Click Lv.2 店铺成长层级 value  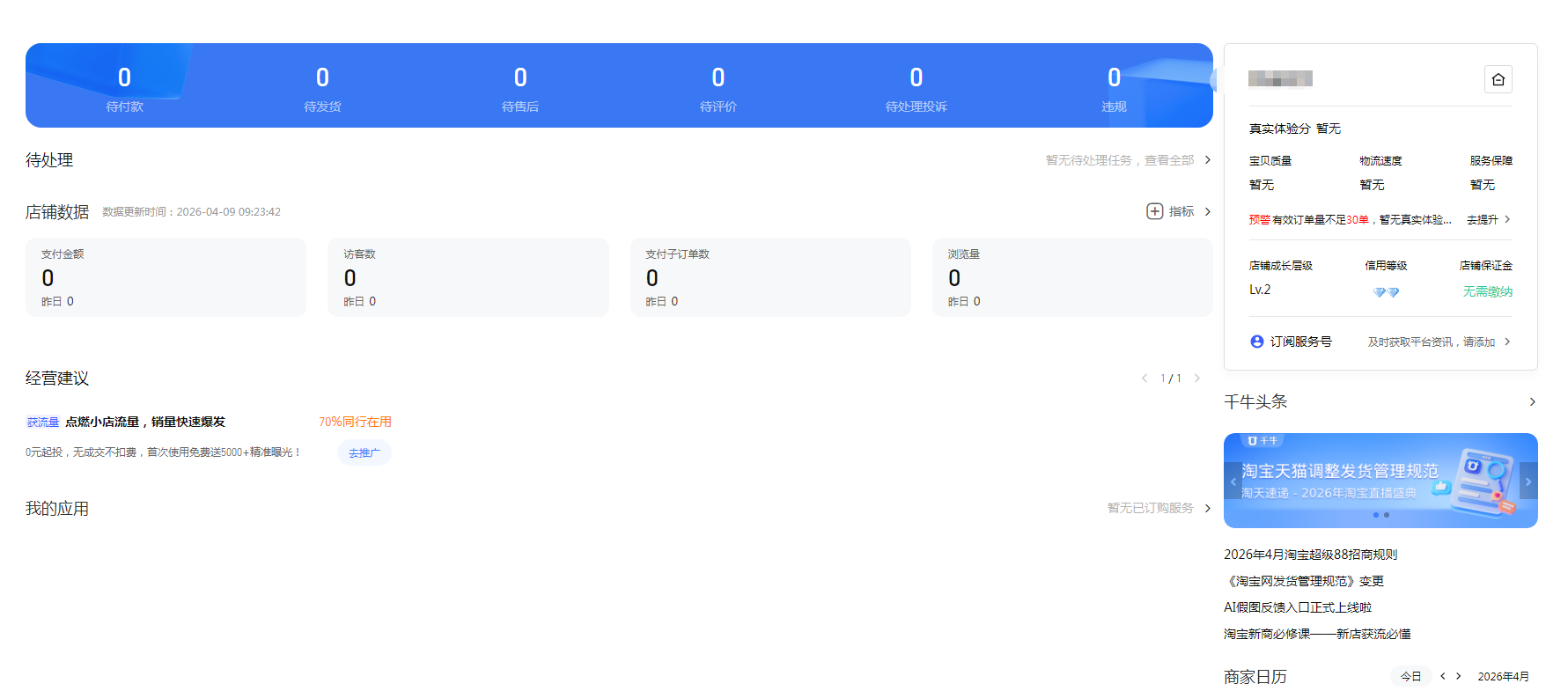[x=1260, y=290]
